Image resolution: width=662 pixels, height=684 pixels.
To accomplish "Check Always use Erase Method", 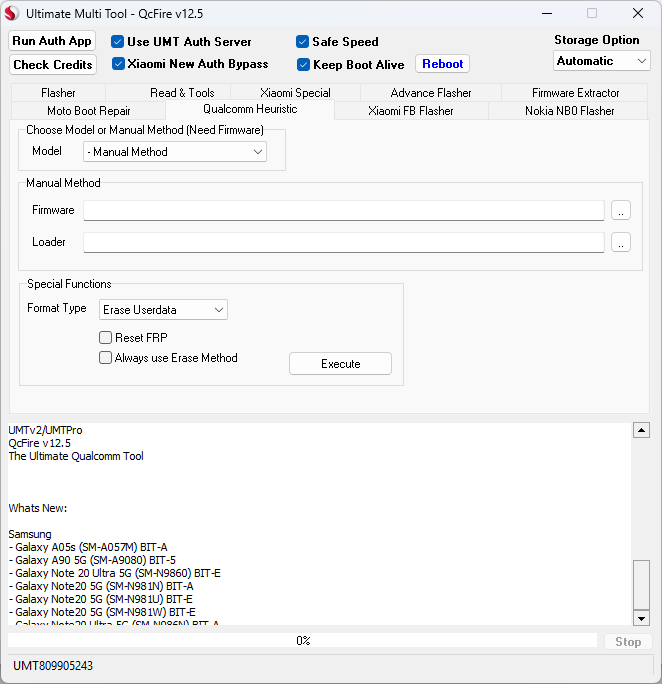I will coord(105,358).
